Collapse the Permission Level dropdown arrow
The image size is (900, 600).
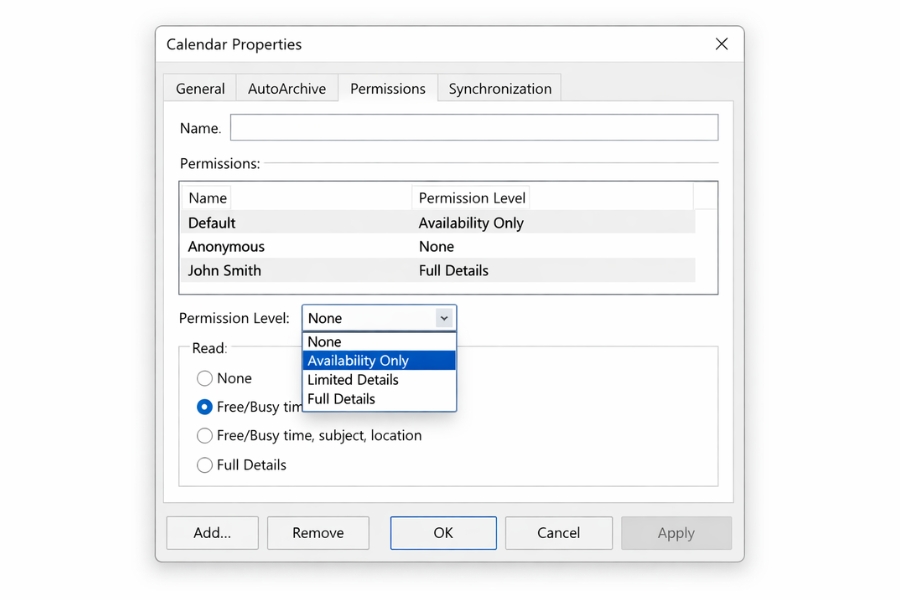click(x=444, y=318)
